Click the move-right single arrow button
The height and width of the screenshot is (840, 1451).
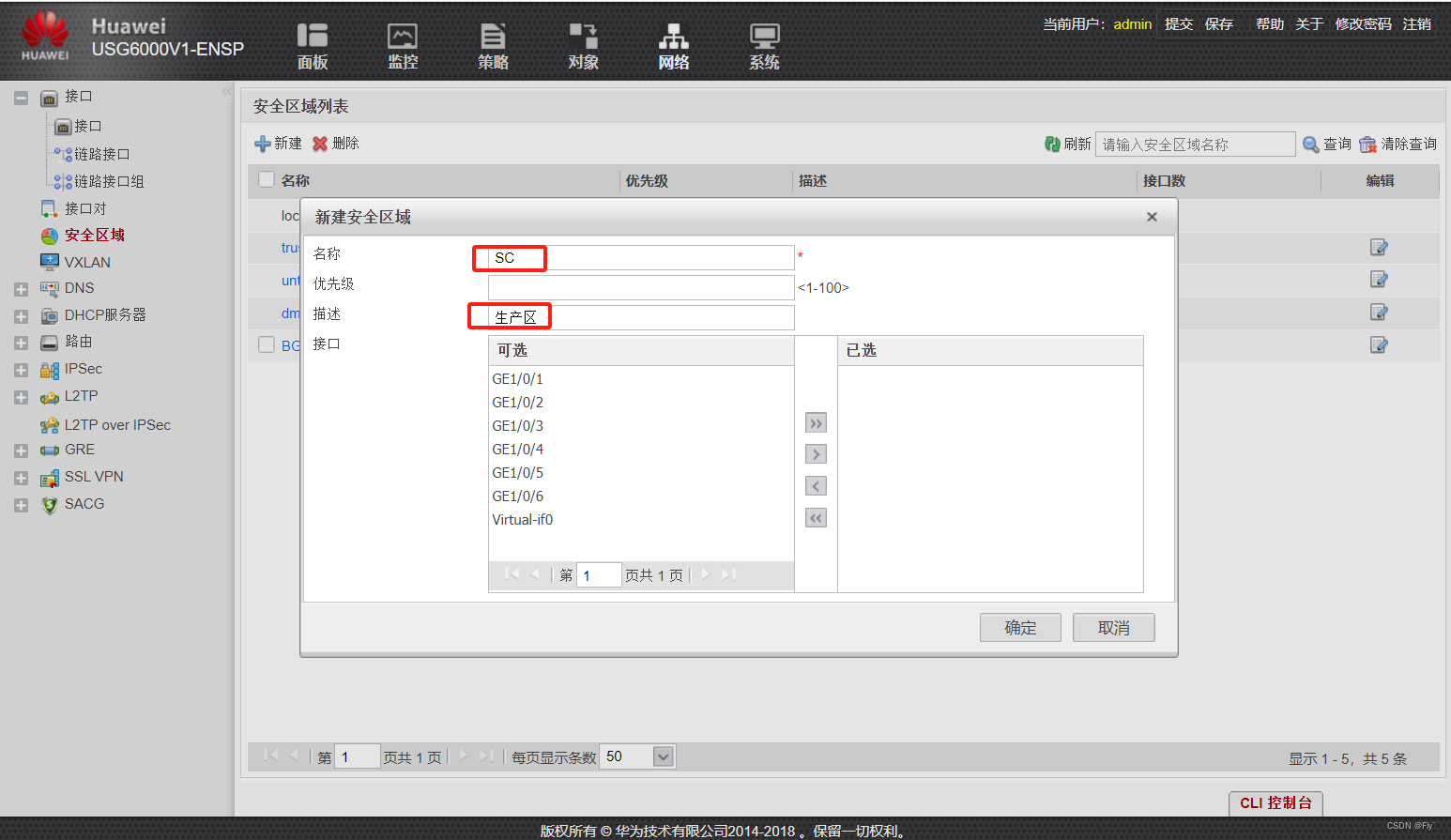click(x=817, y=454)
